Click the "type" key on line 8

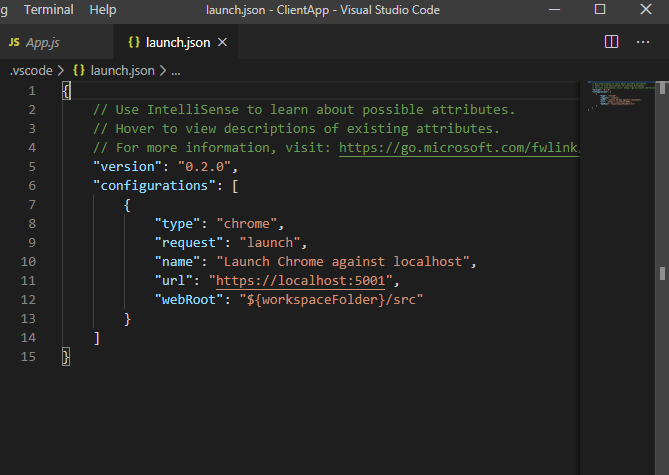coord(177,224)
